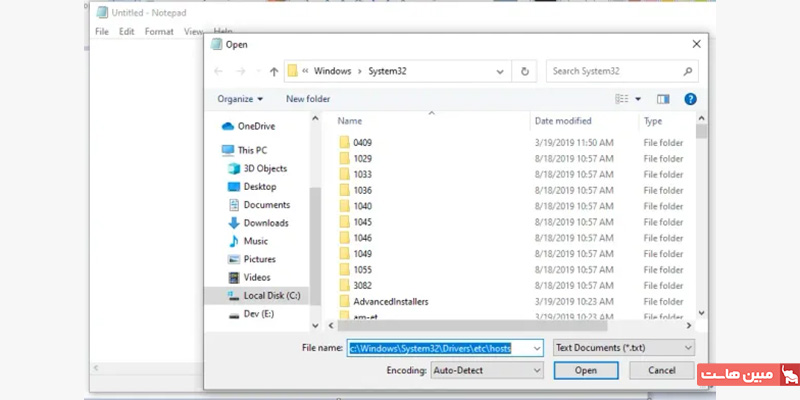Expand the chevron after Windows breadcrumb
This screenshot has width=800, height=400.
point(360,71)
